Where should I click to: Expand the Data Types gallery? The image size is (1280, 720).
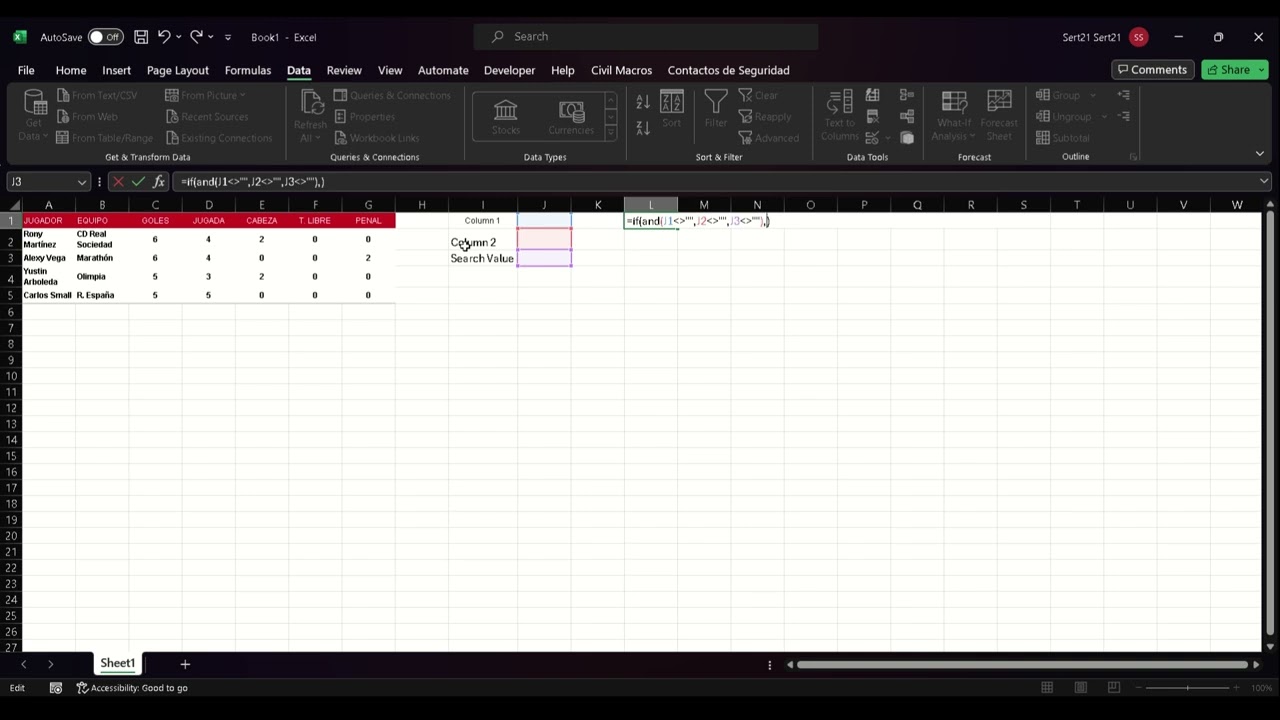pos(610,133)
